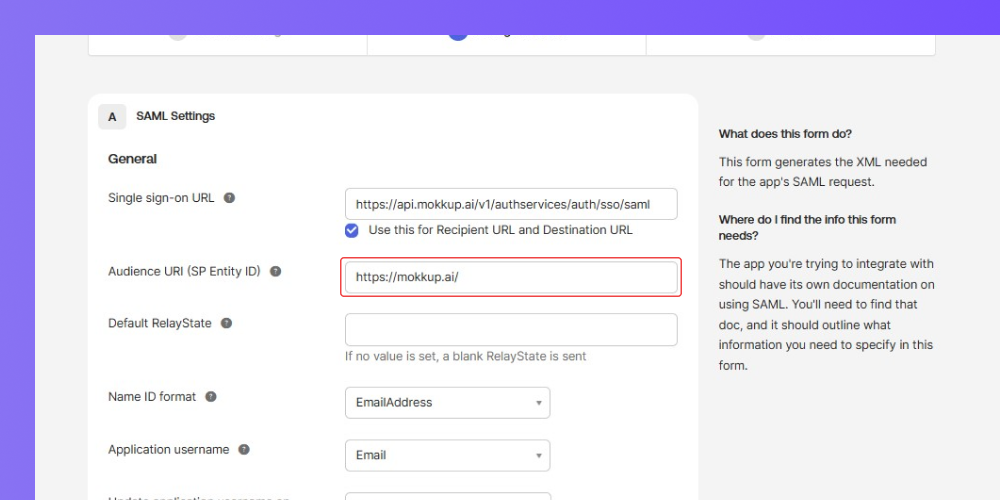Click help icon next to Single sign-on URL
Viewport: 1000px width, 500px height.
pyautogui.click(x=230, y=198)
